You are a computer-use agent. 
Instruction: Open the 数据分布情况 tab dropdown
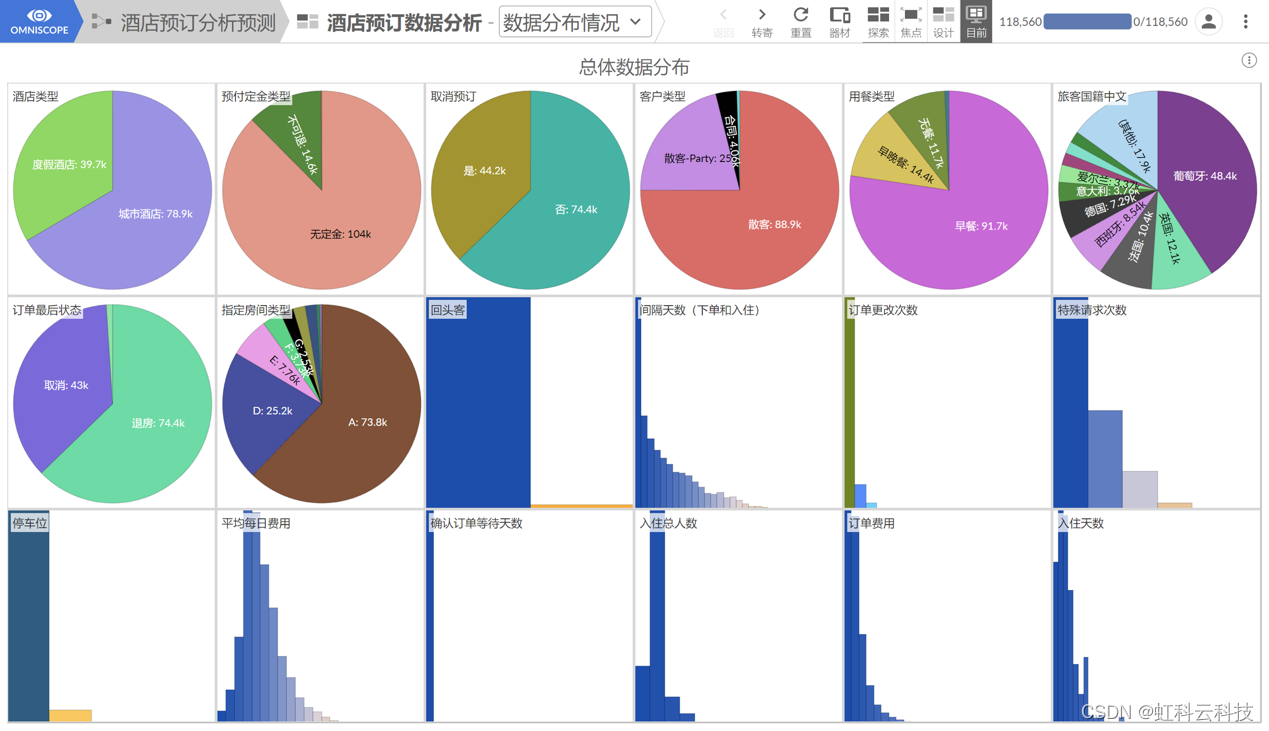[x=574, y=22]
